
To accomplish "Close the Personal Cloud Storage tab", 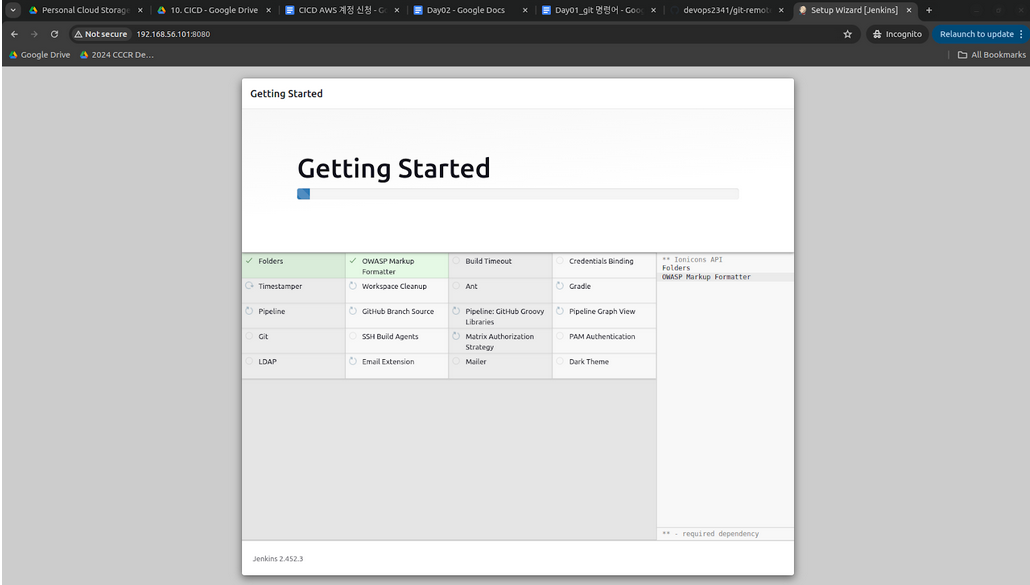I will [140, 10].
